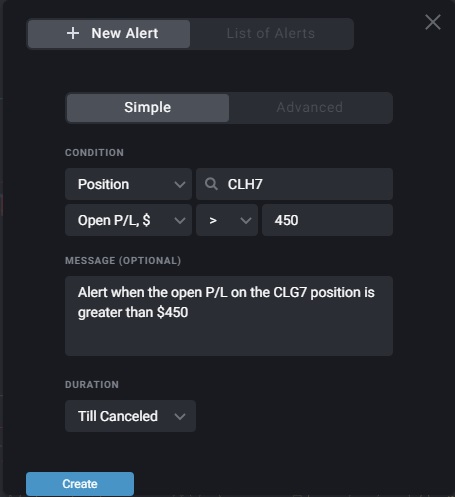Click the Create button
The width and height of the screenshot is (455, 497).
point(80,484)
